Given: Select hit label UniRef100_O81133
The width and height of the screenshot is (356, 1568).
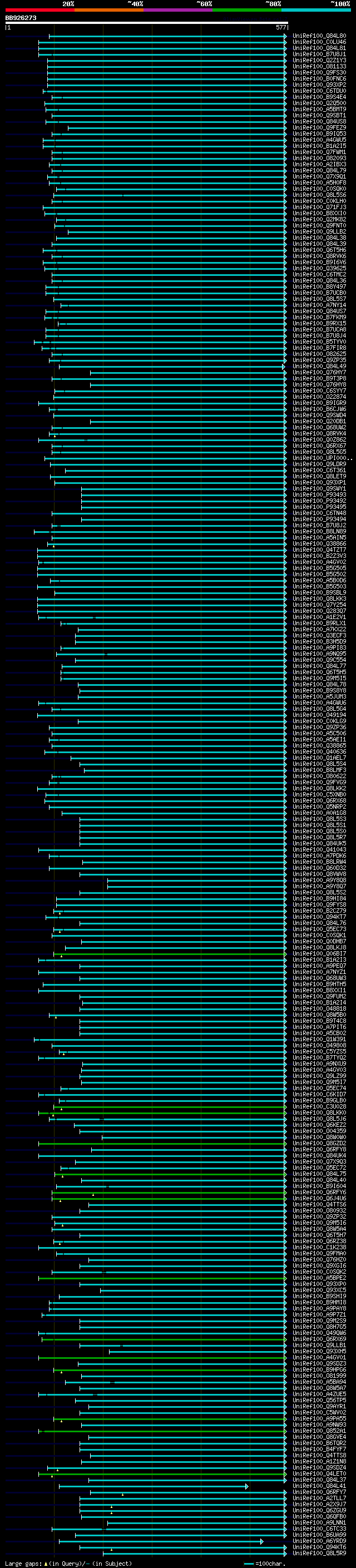Looking at the screenshot, I should pyautogui.click(x=319, y=67).
